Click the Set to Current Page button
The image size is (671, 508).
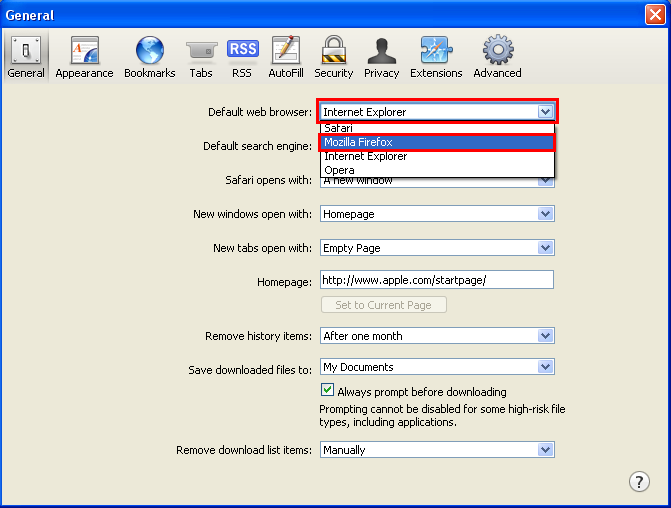(383, 305)
